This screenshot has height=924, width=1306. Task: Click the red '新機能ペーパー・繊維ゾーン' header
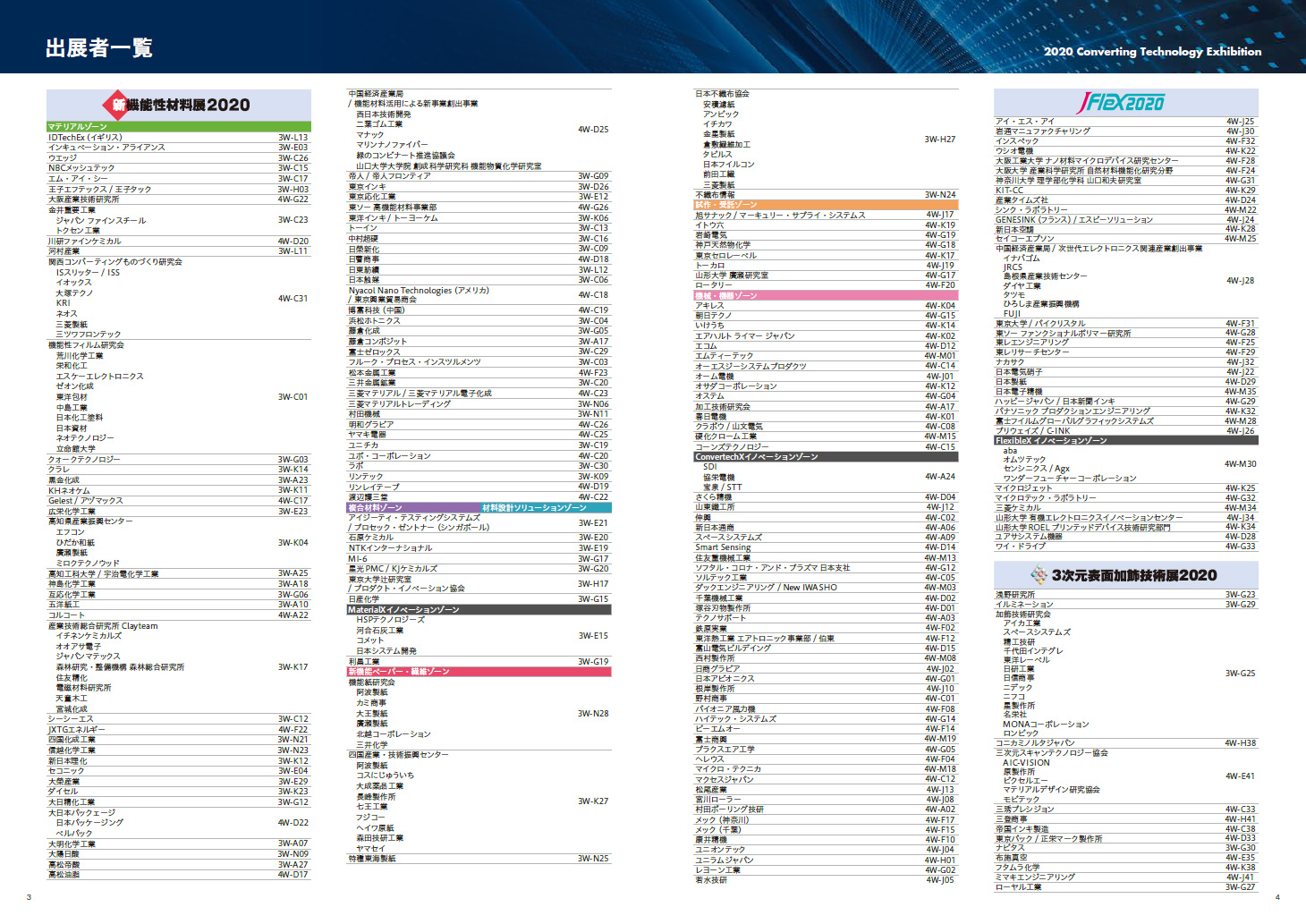[479, 671]
